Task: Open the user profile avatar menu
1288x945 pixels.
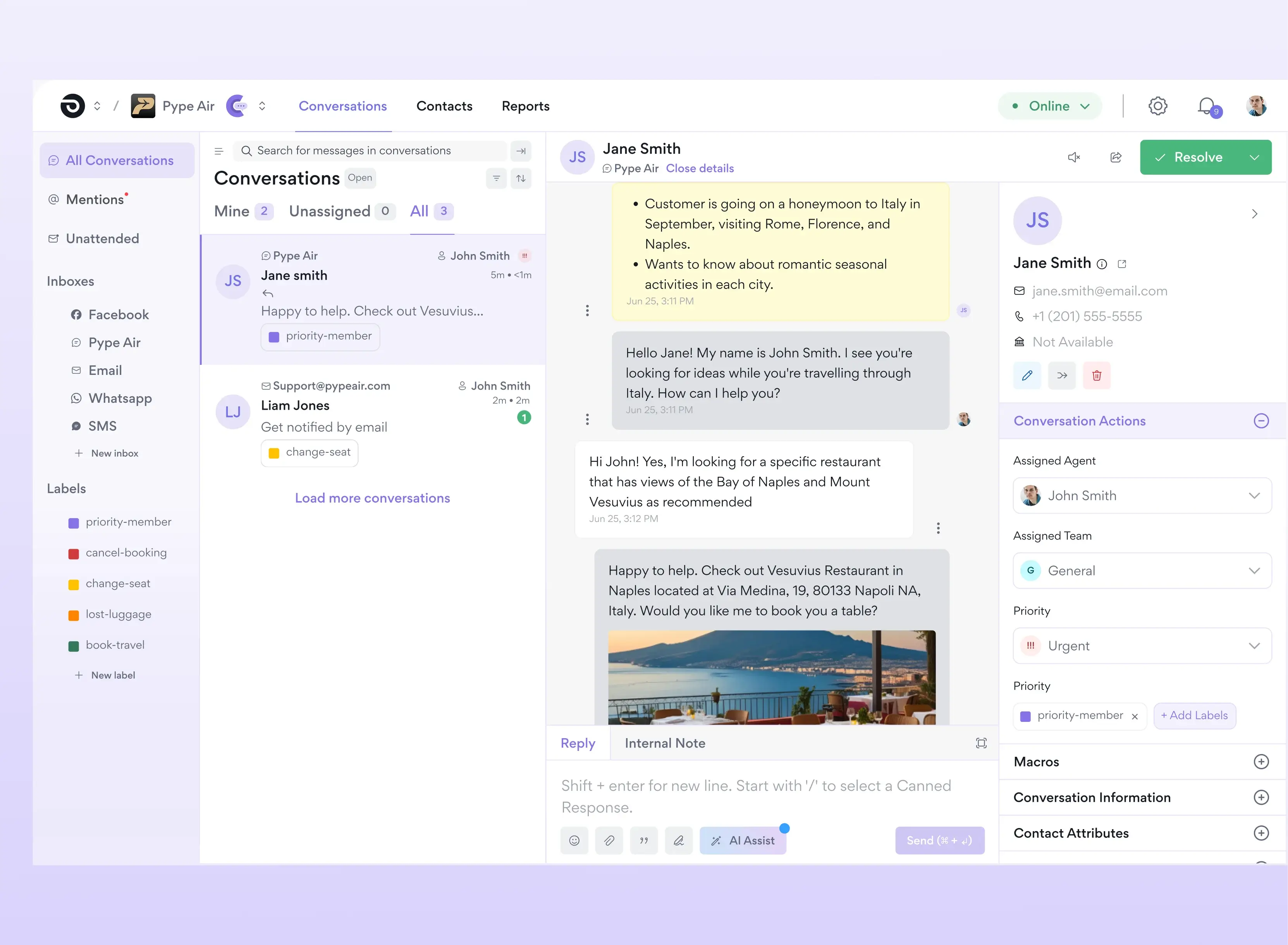Action: click(1257, 106)
